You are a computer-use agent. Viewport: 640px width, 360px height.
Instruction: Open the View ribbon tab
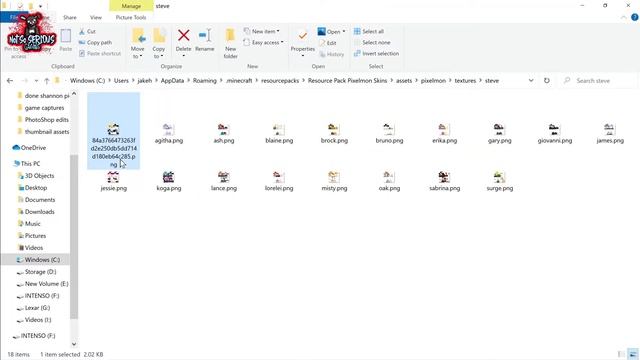click(x=96, y=18)
